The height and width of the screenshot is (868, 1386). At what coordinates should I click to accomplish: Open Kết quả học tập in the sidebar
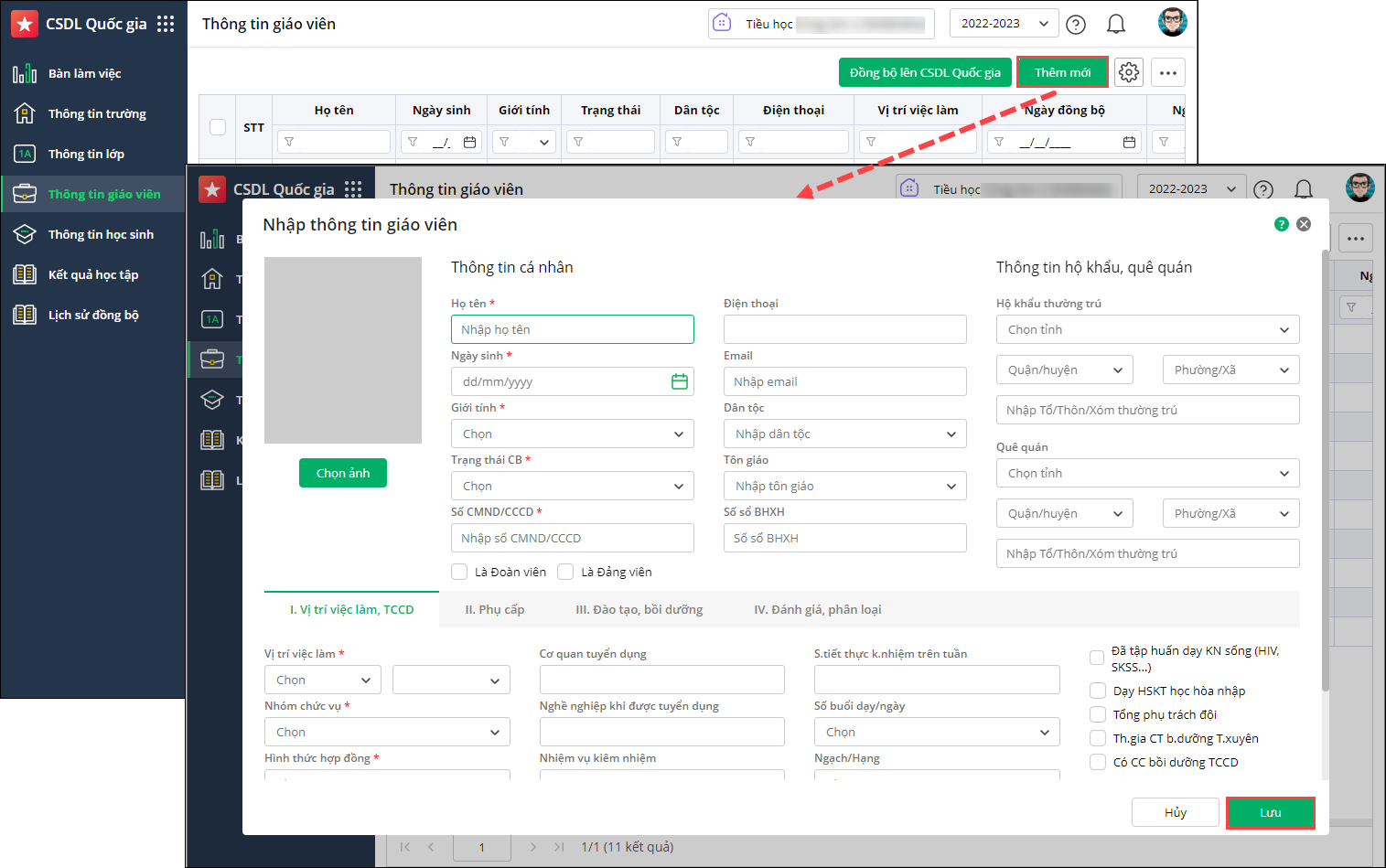(93, 274)
